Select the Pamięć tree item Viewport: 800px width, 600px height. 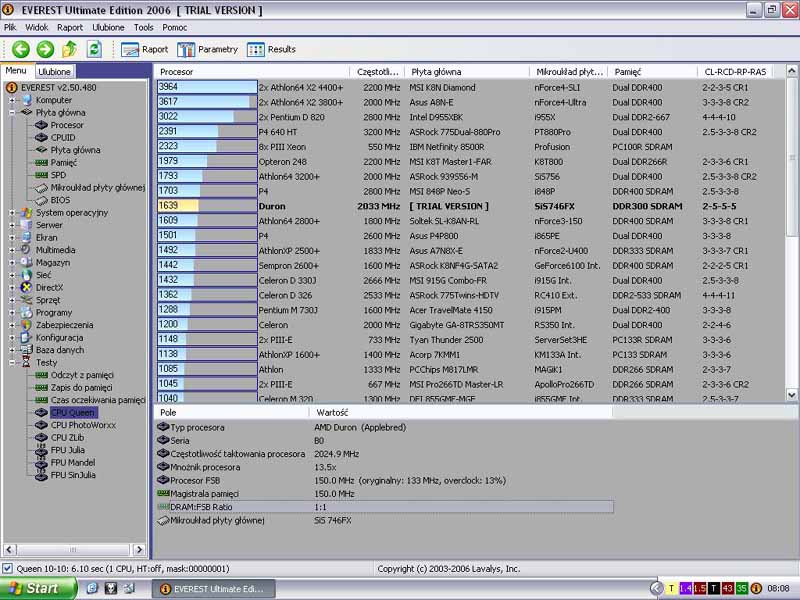click(x=63, y=163)
